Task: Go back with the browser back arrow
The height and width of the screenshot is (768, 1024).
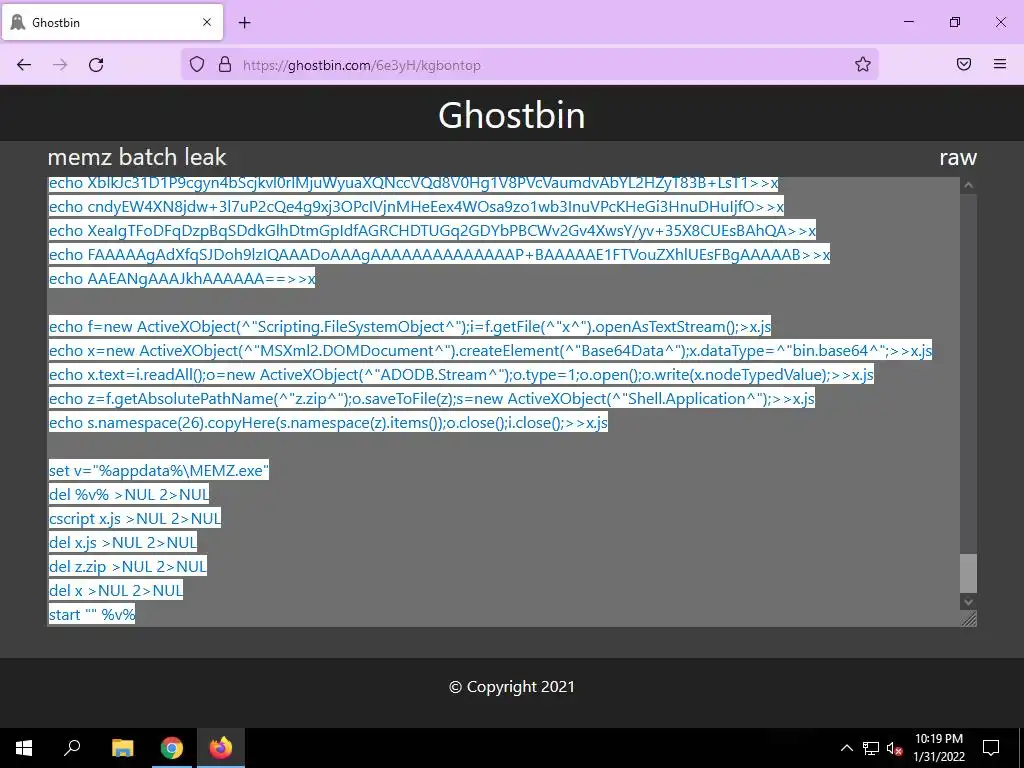Action: point(24,65)
